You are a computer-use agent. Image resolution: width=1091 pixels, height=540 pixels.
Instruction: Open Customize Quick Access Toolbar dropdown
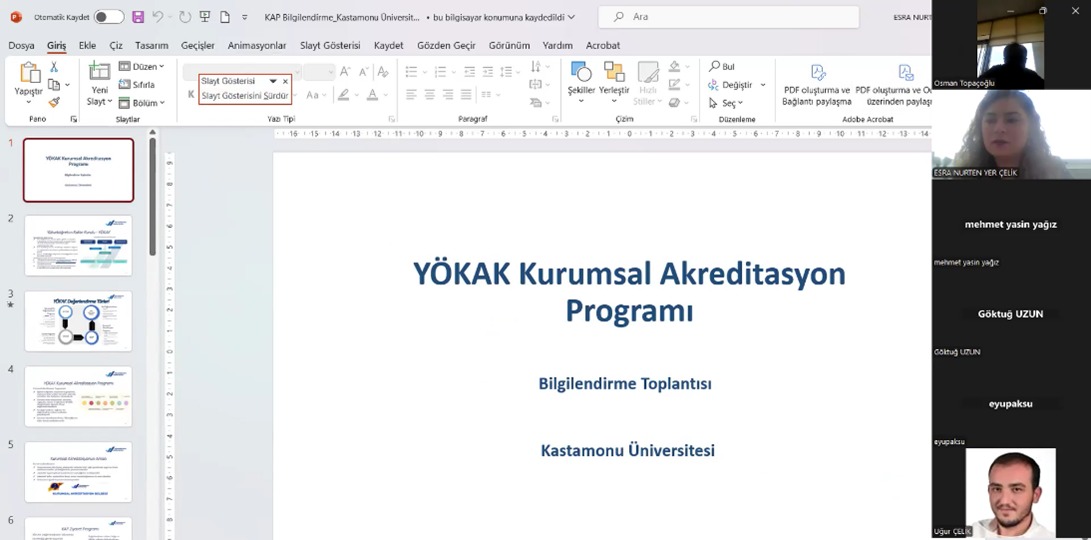[x=245, y=17]
